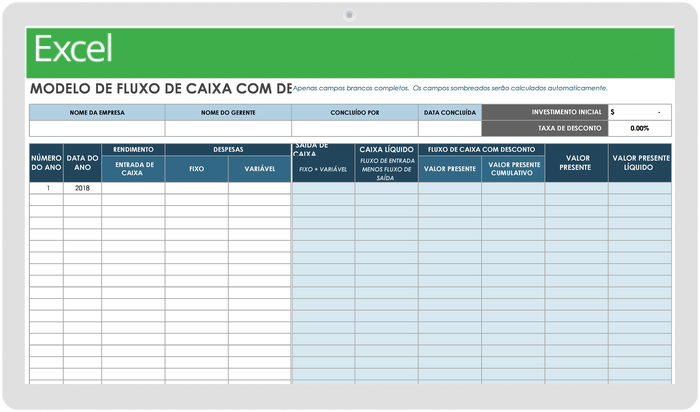Click the Investimento Inicial value cell
The width and height of the screenshot is (700, 412).
[x=639, y=113]
